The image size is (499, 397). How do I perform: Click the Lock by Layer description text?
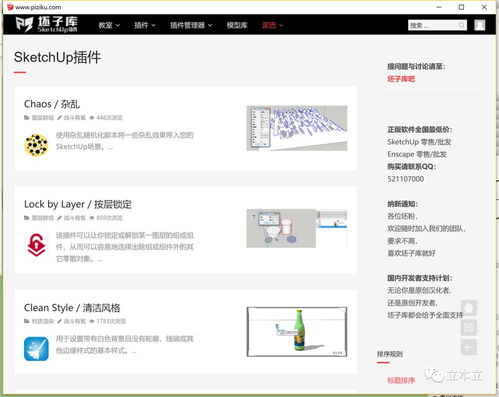click(125, 247)
